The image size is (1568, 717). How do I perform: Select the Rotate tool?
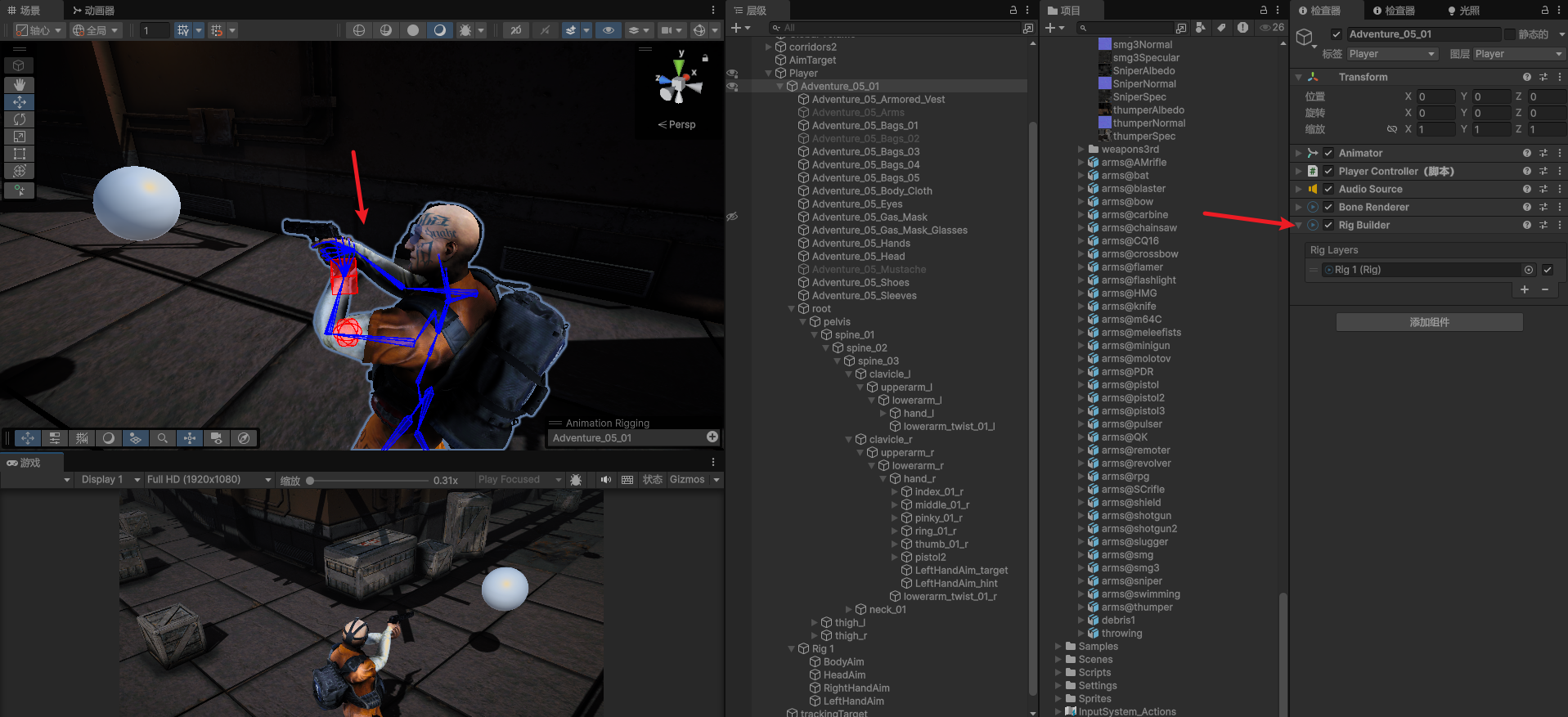point(19,119)
